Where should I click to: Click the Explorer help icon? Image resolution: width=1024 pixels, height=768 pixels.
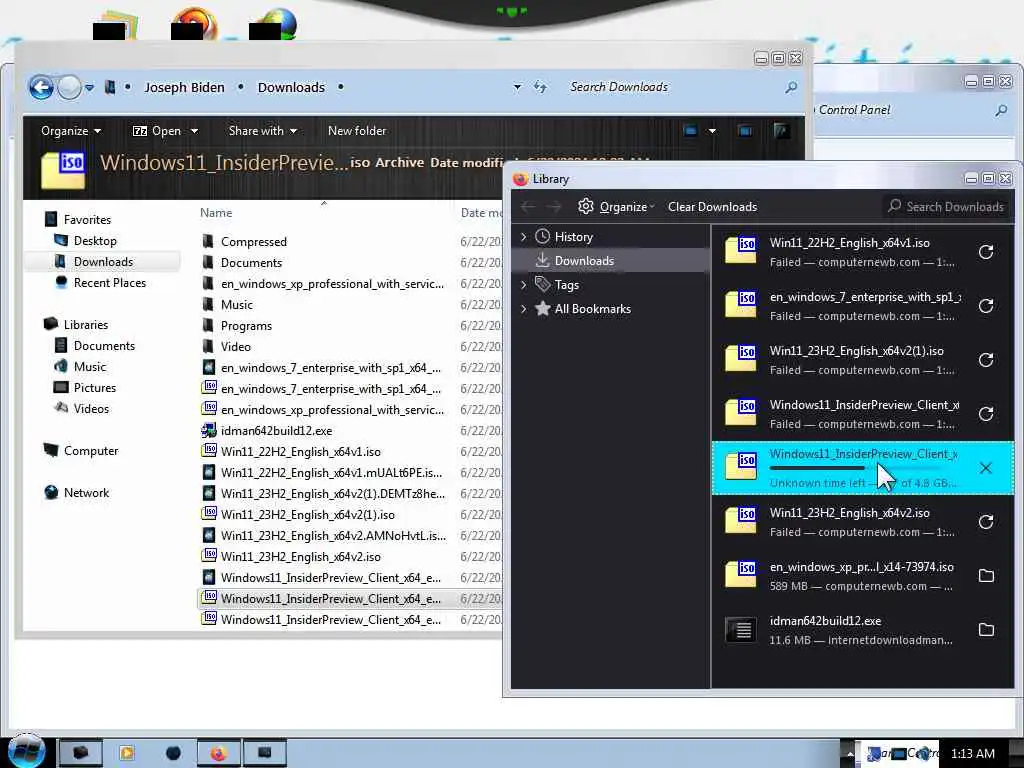click(781, 131)
